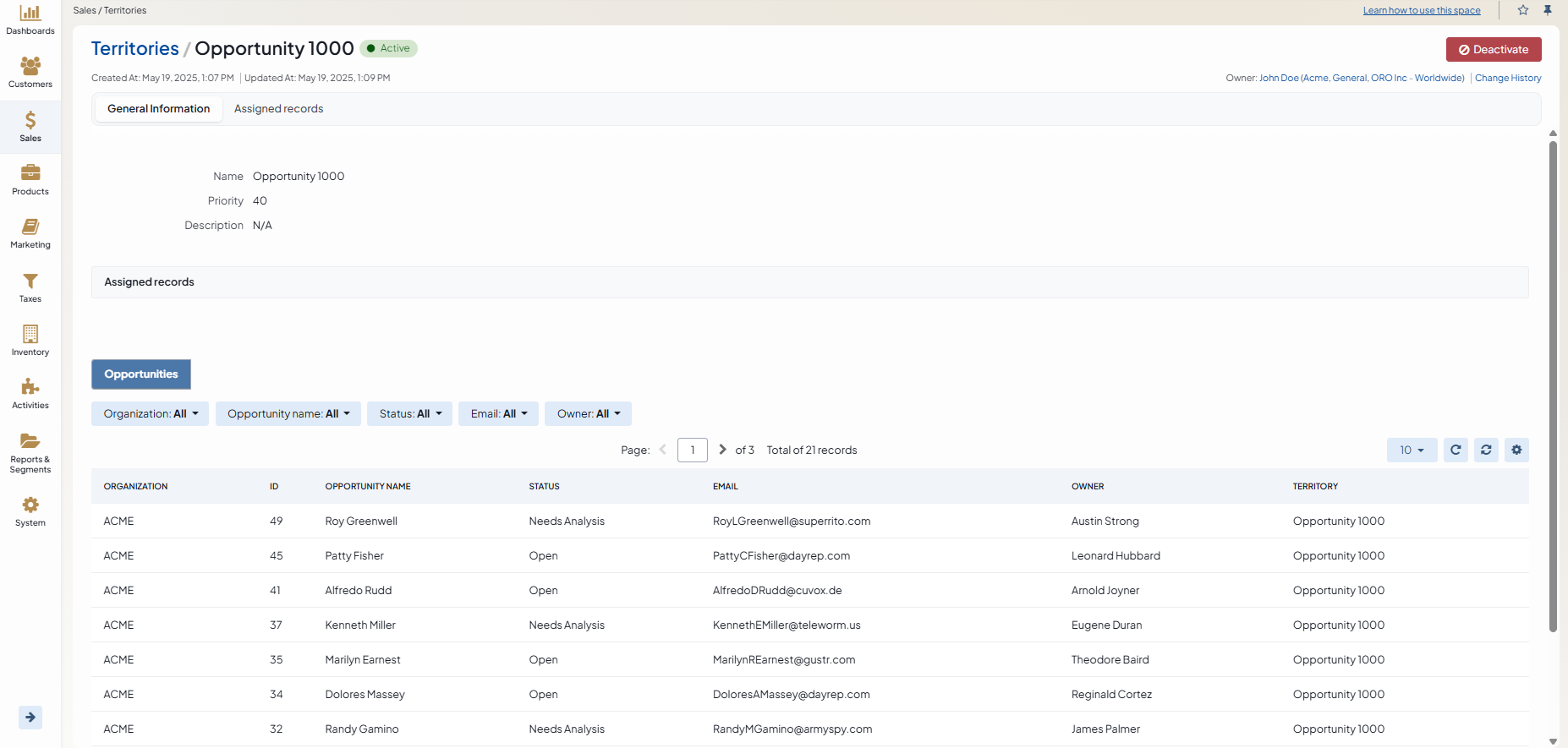Pin this page using pin icon
The width and height of the screenshot is (1568, 748).
tap(1548, 10)
